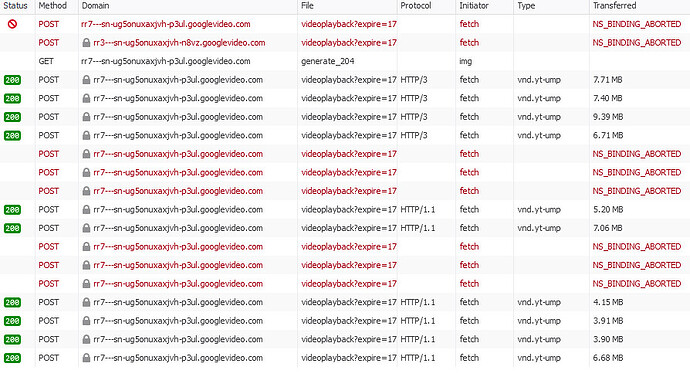The image size is (690, 376).
Task: Click the vnd.yt-ump type cell in the 9.39 MB row
Action: 539,117
